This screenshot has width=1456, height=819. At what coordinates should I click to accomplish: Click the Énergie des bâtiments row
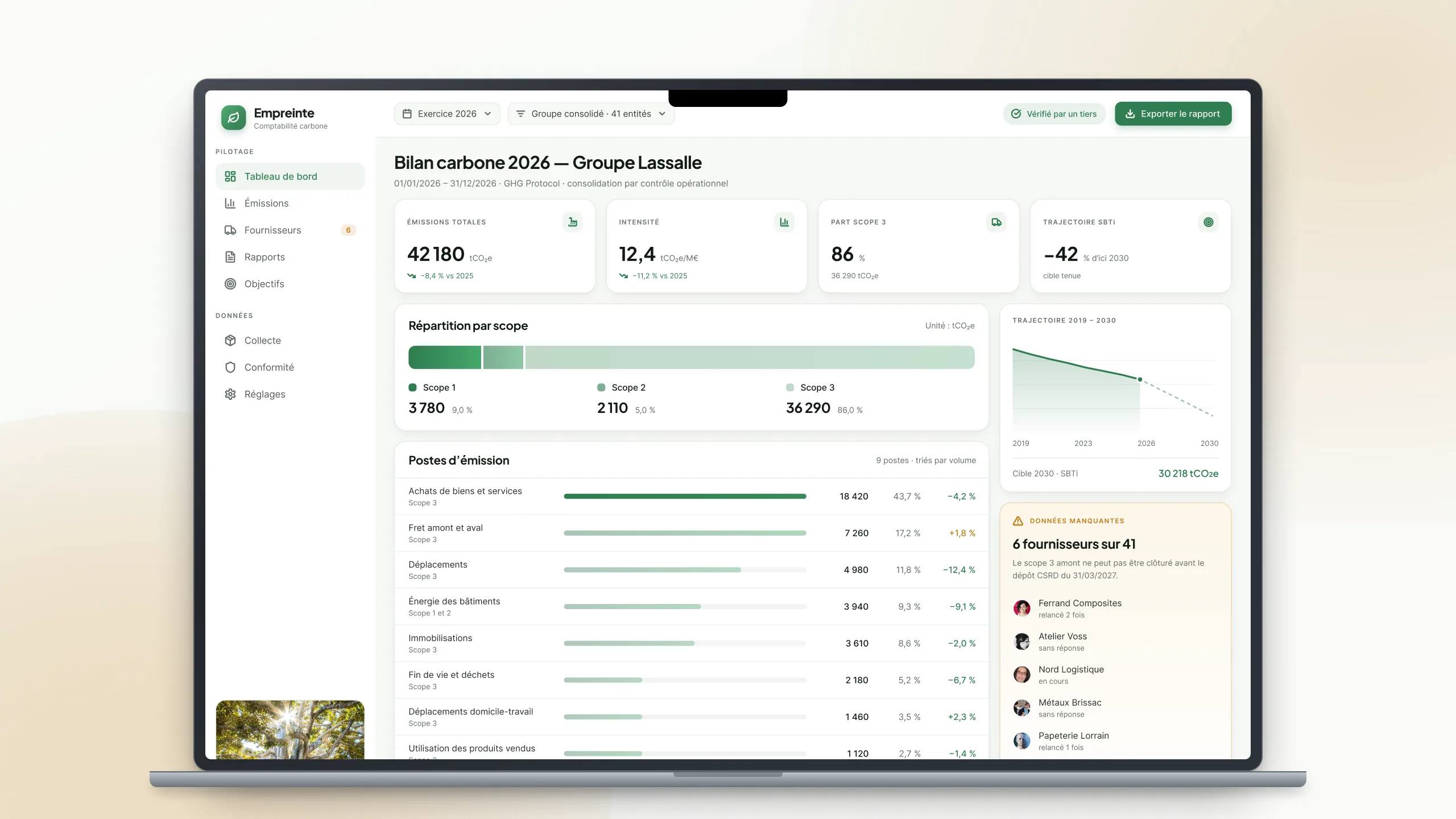tap(692, 606)
